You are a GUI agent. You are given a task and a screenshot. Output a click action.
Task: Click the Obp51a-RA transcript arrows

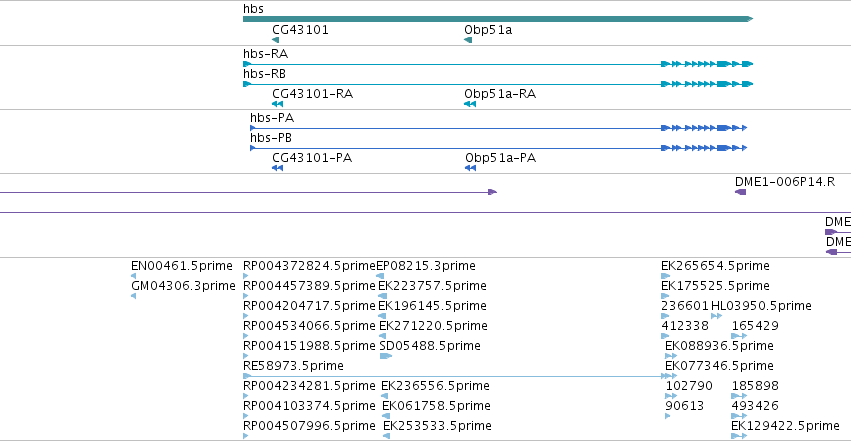(470, 104)
